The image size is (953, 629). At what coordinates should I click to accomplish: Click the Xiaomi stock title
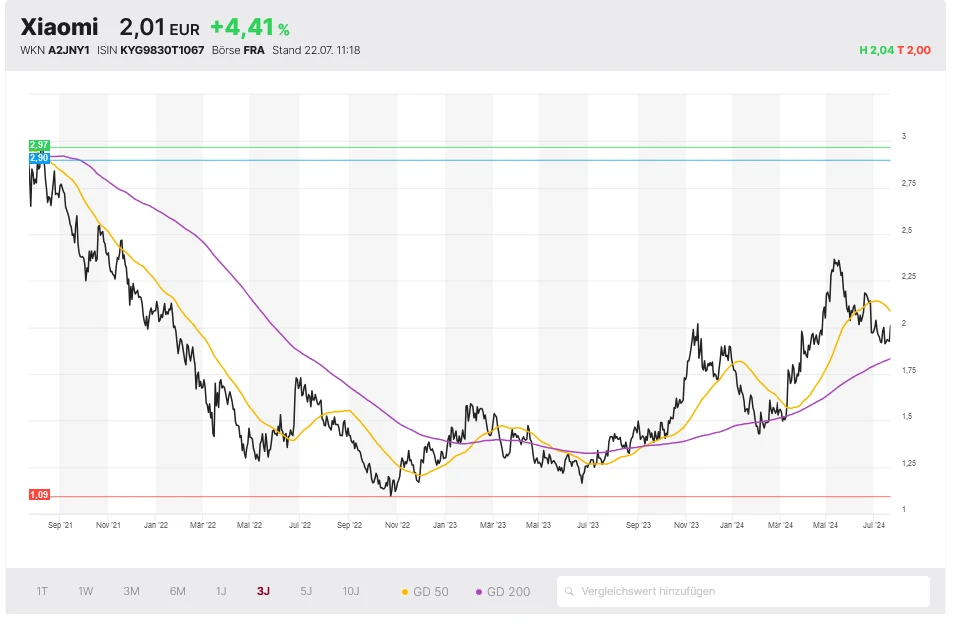(59, 27)
